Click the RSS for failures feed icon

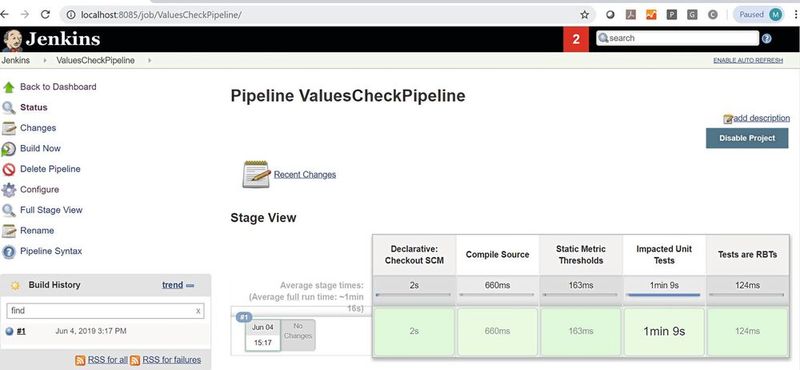[x=135, y=360]
